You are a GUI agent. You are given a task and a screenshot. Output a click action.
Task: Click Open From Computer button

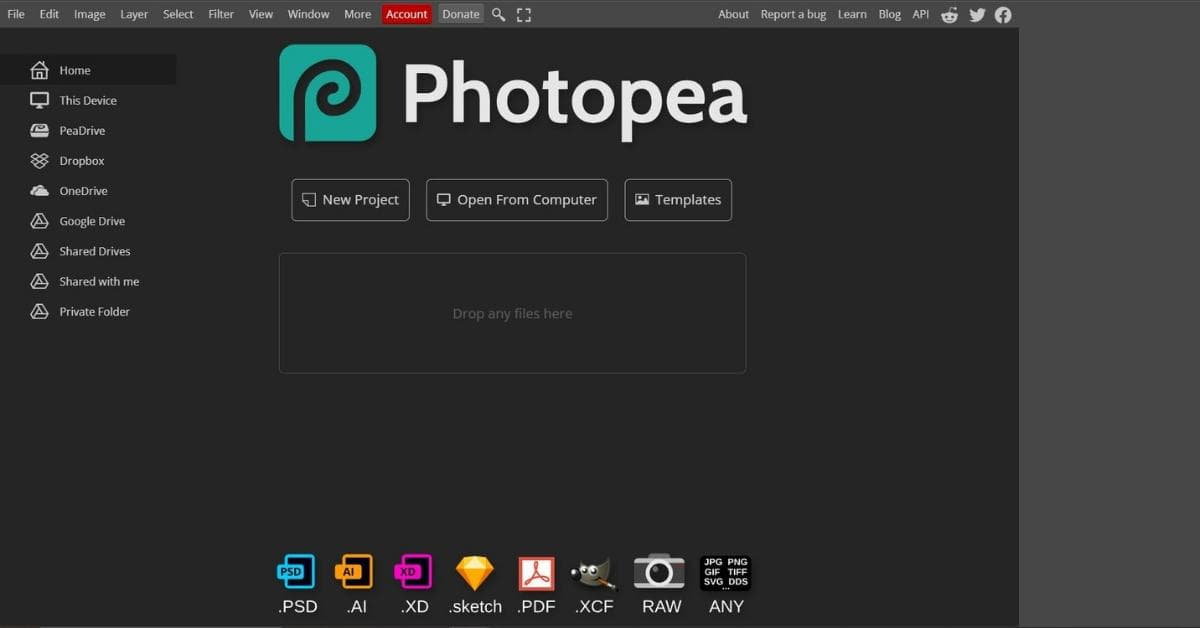[517, 200]
